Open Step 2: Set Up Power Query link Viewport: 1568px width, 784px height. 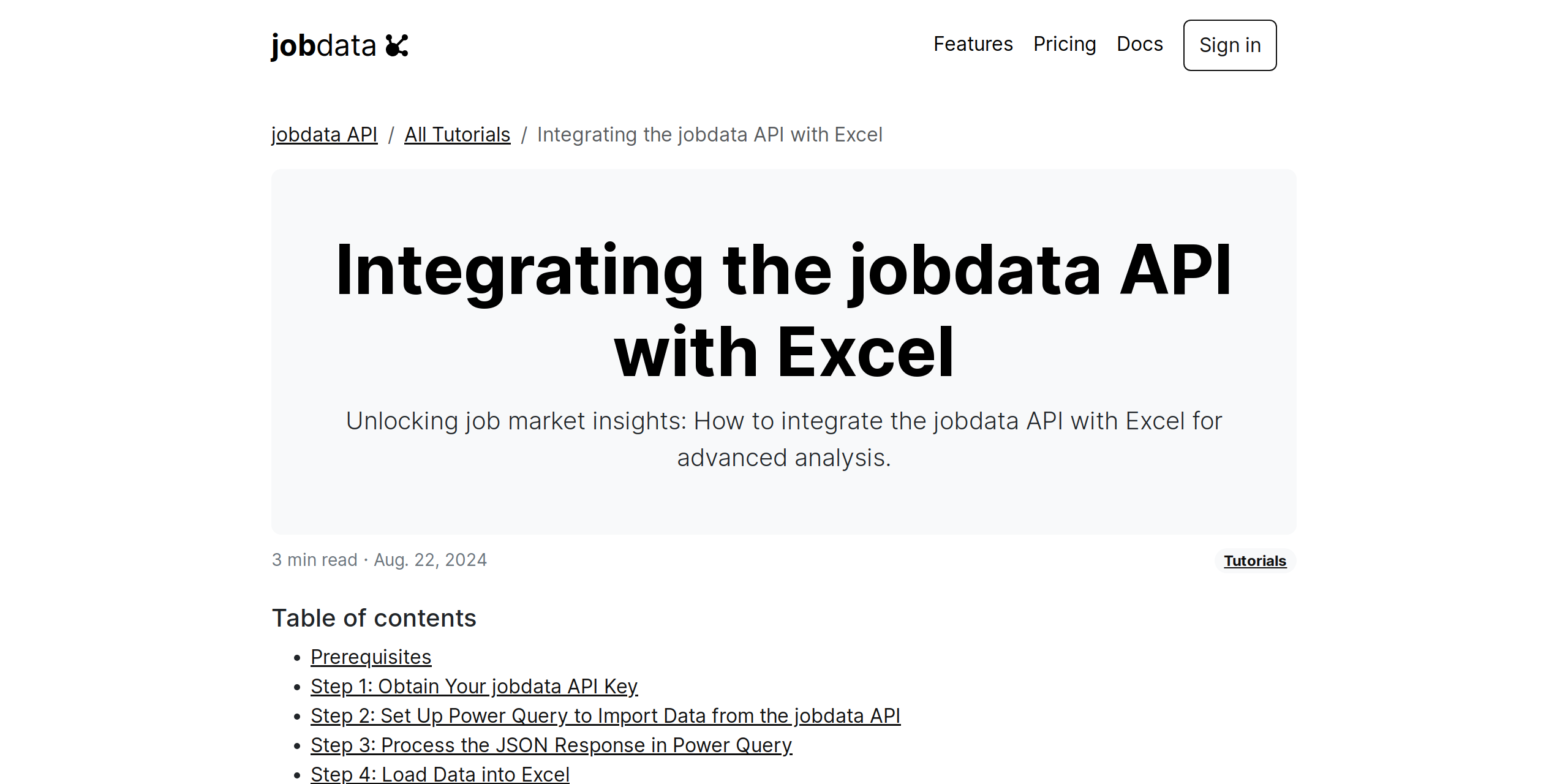coord(605,715)
